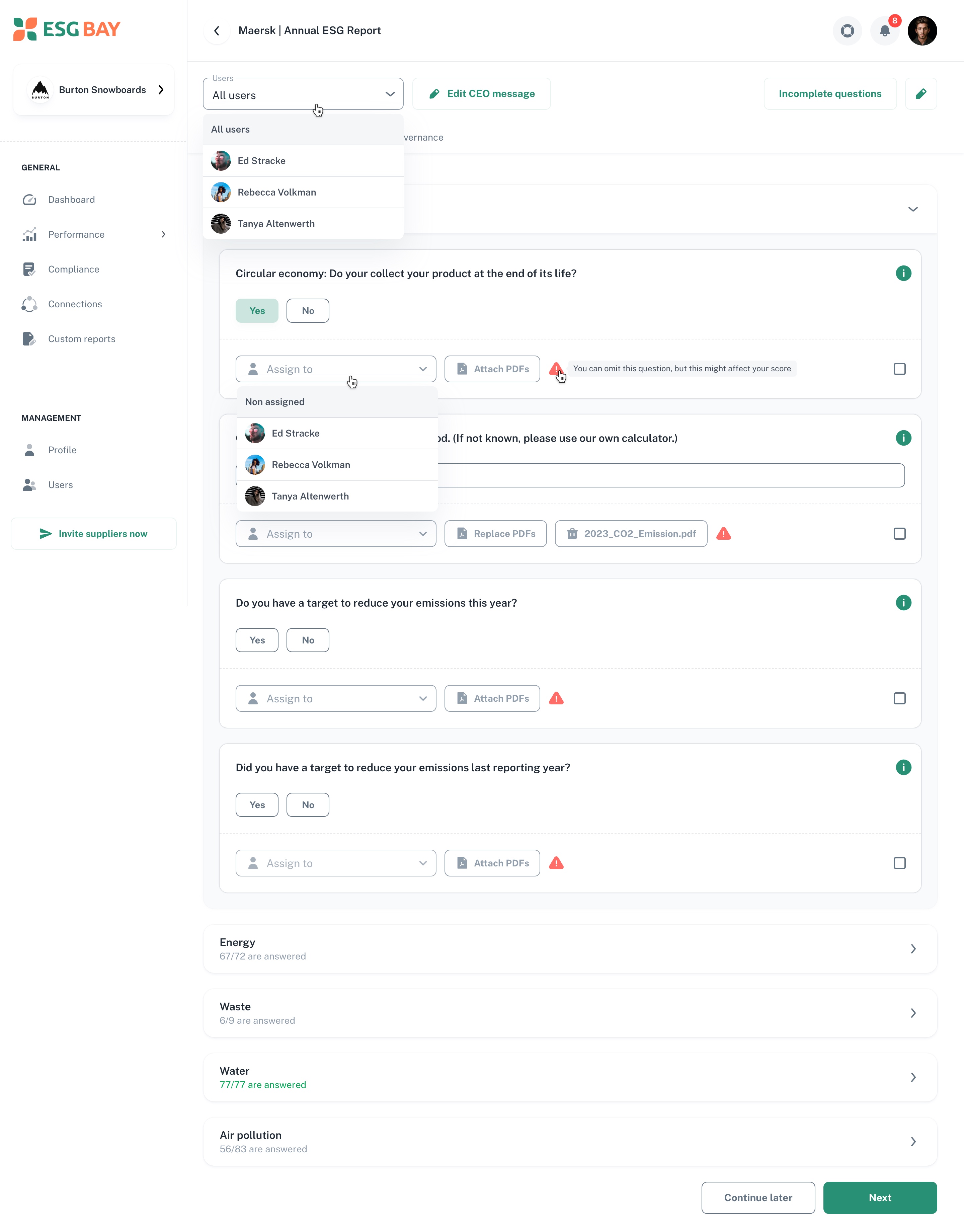Delete 2023_CO2_Emission.pdf attachment
This screenshot has height=1232, width=964.
(572, 534)
